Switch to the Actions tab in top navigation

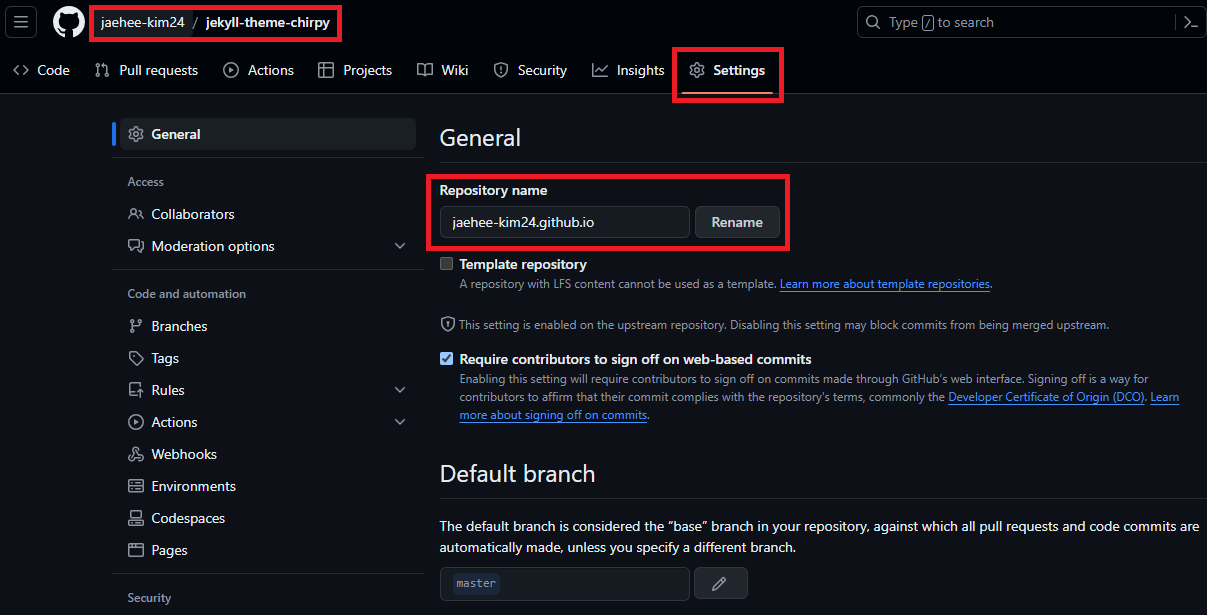259,70
